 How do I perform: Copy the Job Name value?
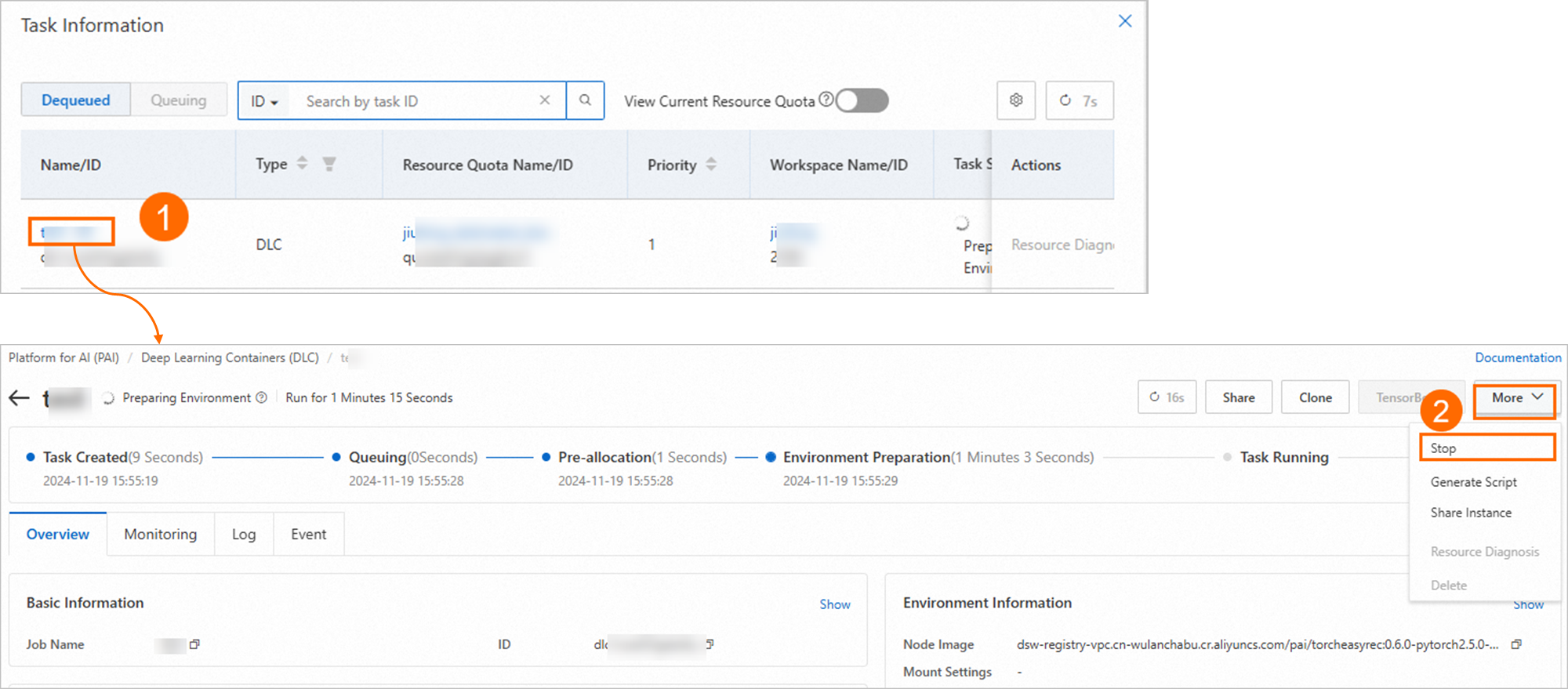[194, 644]
